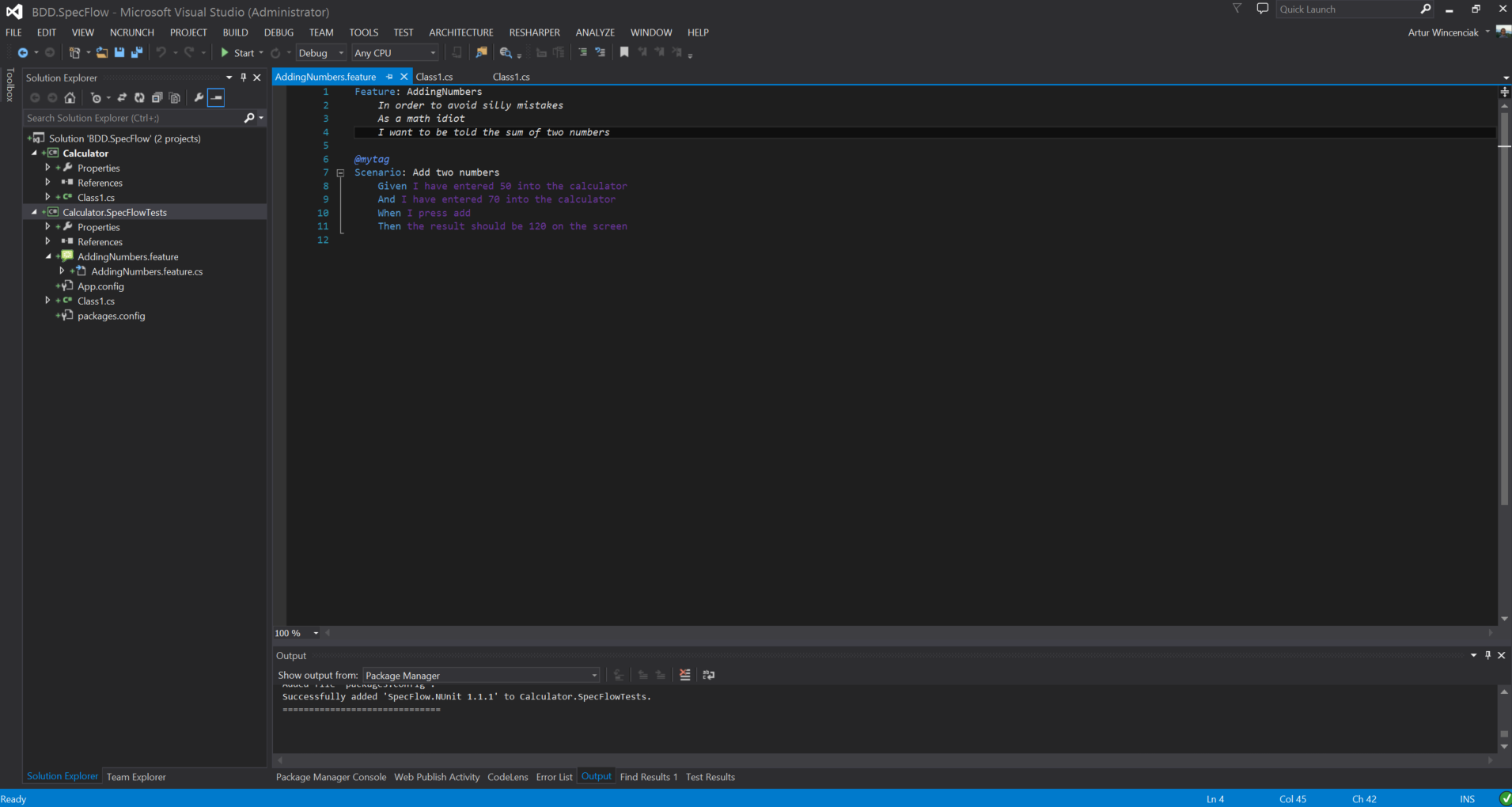Toggle Preview Selected Items button in Solution Explorer
This screenshot has width=1512, height=807.
(x=217, y=98)
